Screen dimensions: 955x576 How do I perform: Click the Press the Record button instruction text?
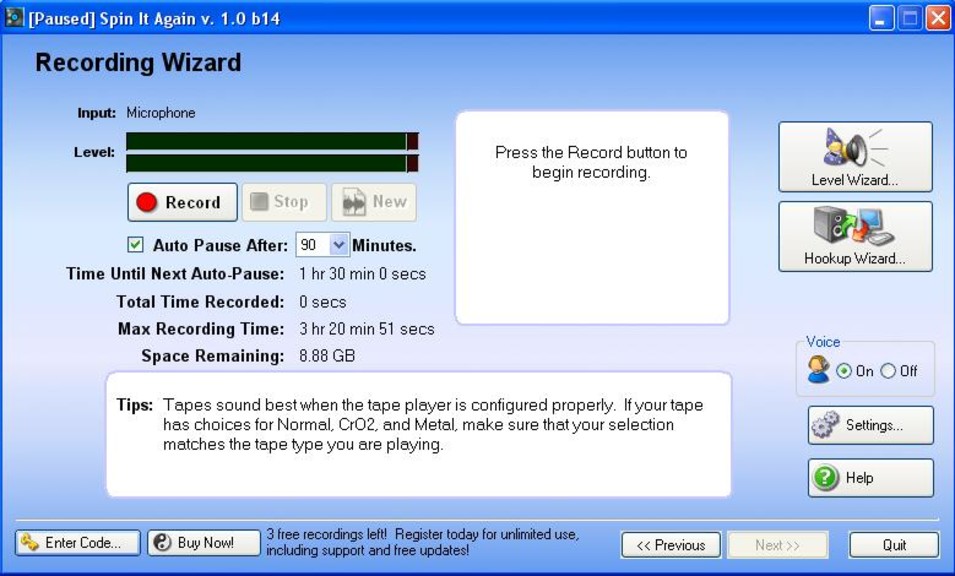coord(591,162)
